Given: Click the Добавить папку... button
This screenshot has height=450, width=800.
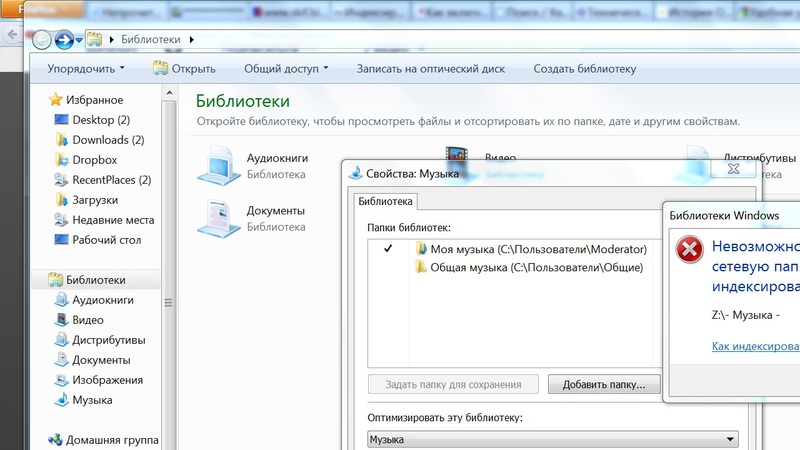Looking at the screenshot, I should coord(604,384).
